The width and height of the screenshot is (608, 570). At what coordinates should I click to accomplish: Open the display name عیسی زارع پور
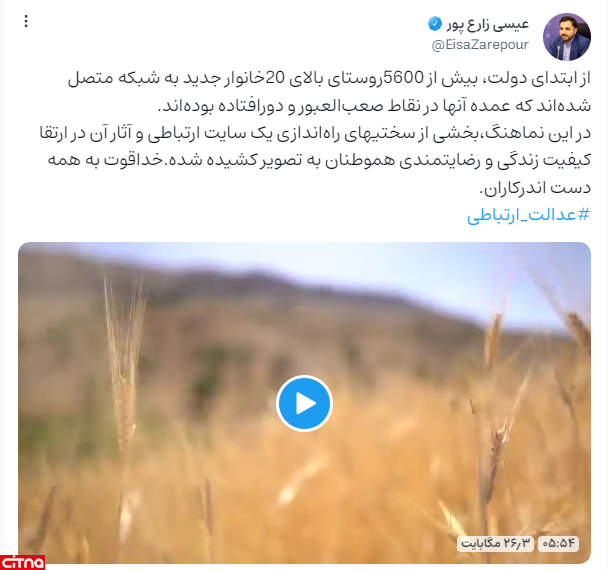click(488, 24)
